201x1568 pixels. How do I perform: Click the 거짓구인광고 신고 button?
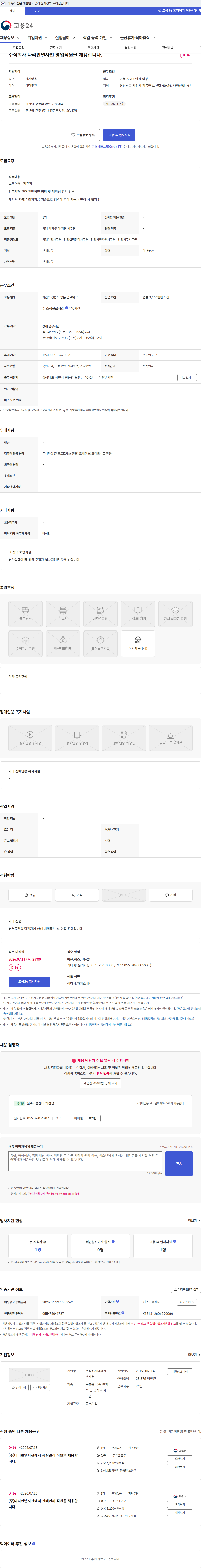click(x=186, y=1289)
